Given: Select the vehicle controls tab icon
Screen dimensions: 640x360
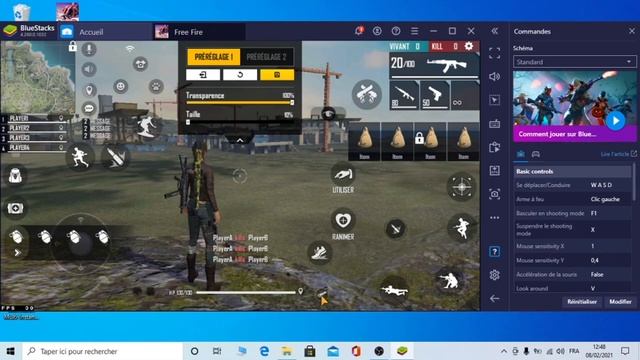Looking at the screenshot, I should (536, 154).
